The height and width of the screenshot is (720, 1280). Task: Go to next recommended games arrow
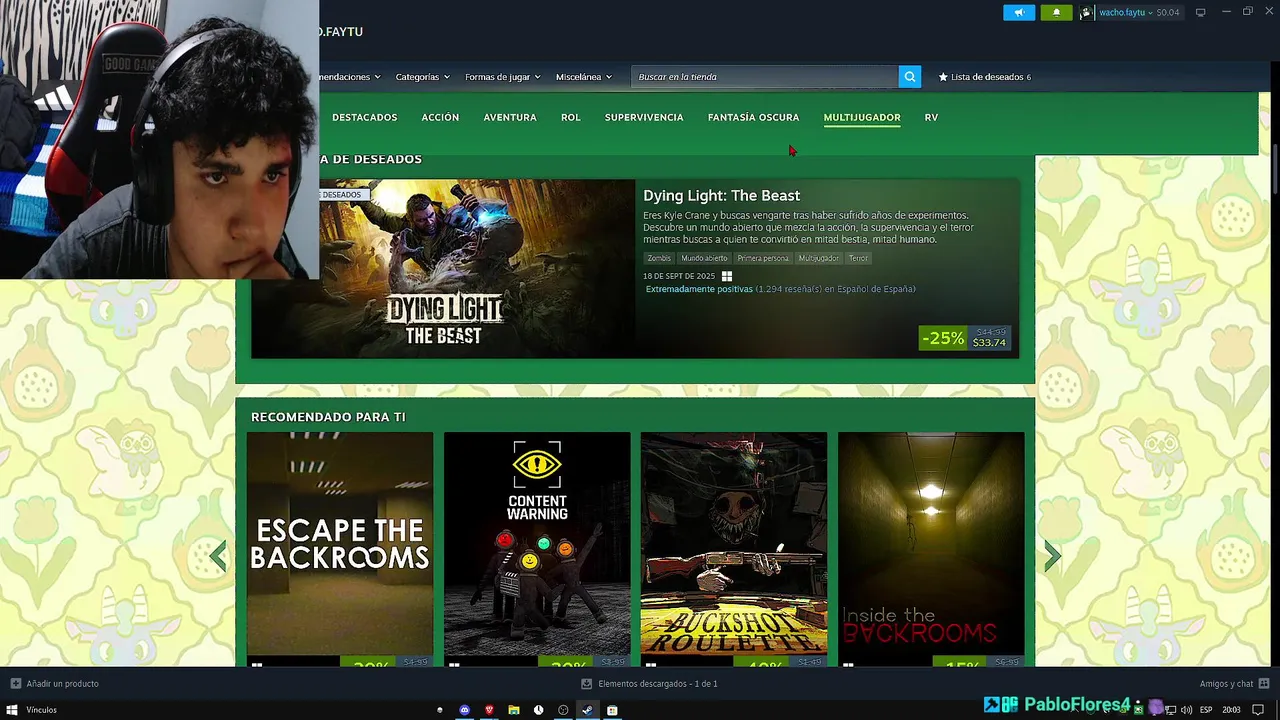click(1052, 556)
